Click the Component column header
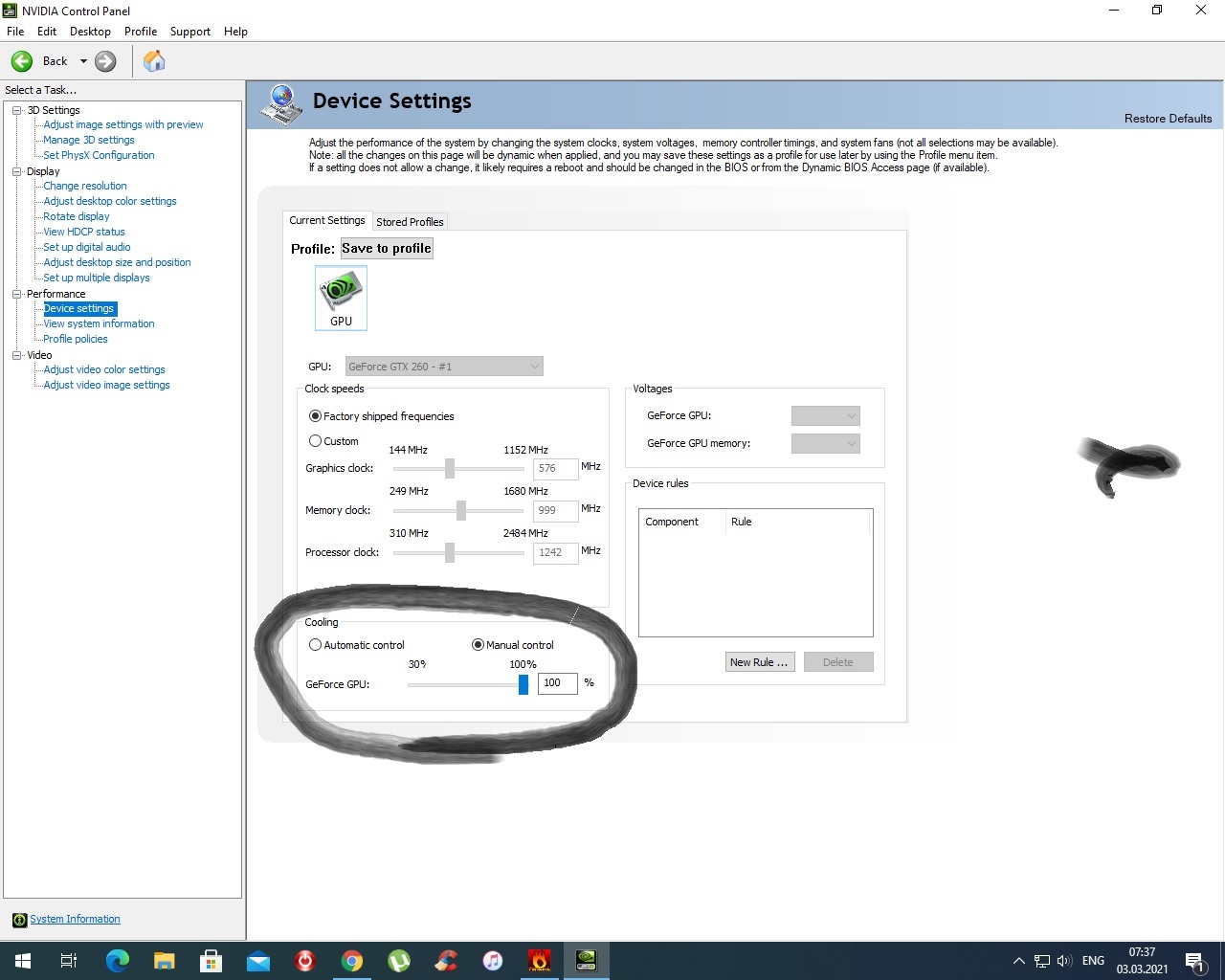This screenshot has height=980, width=1225. [x=682, y=522]
